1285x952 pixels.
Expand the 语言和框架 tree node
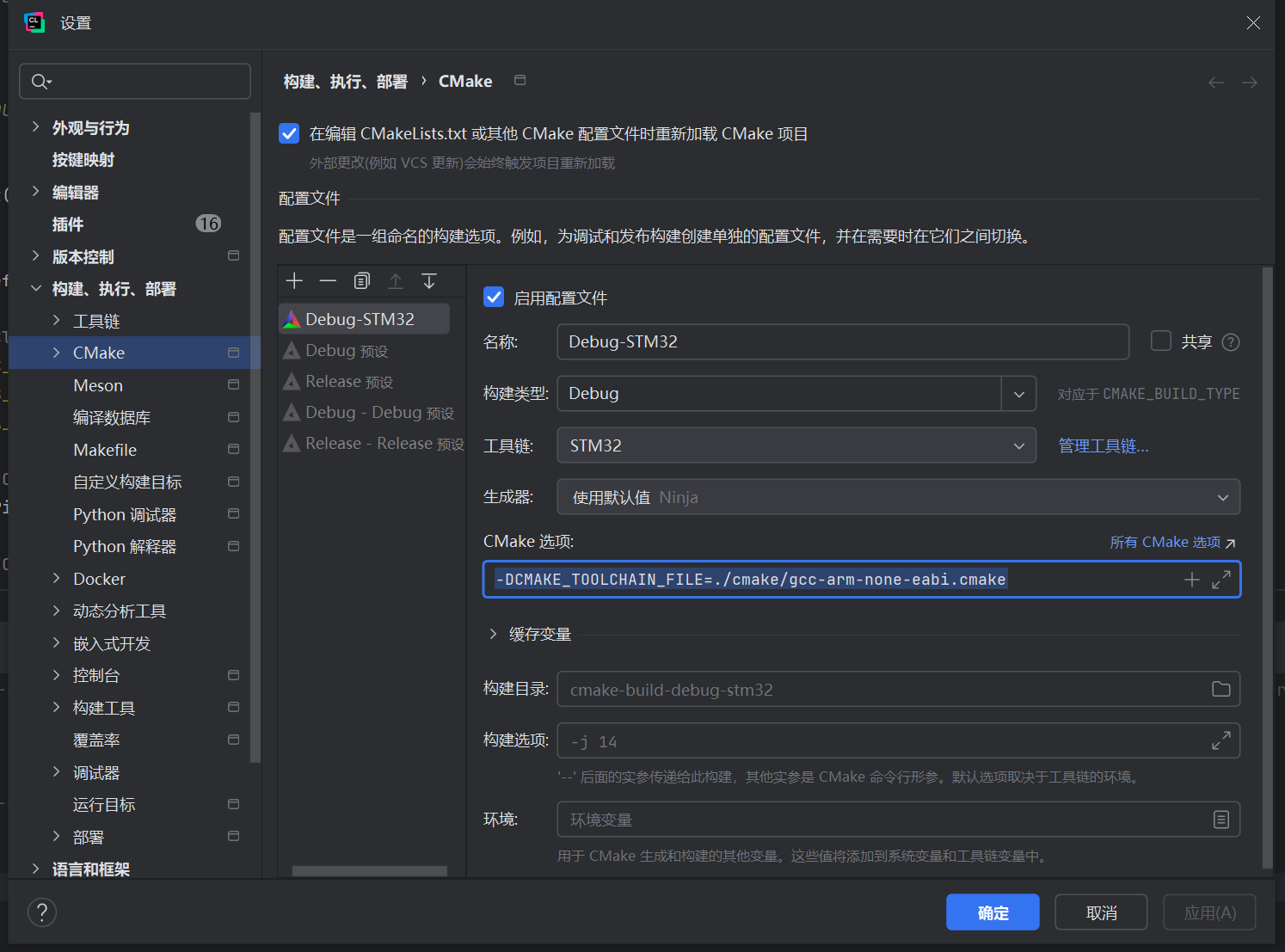click(x=35, y=869)
